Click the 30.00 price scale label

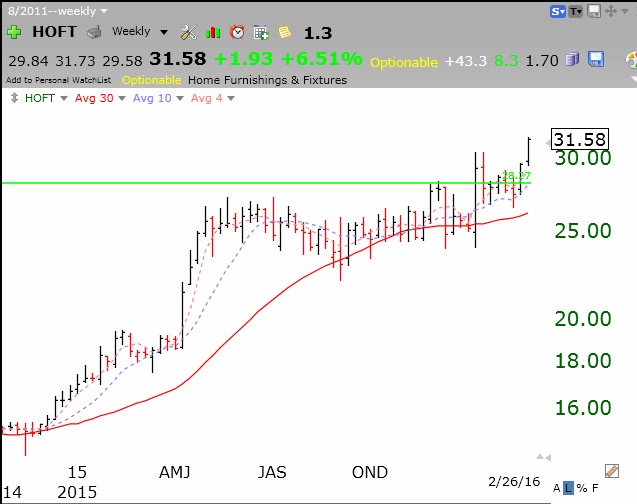coord(583,158)
